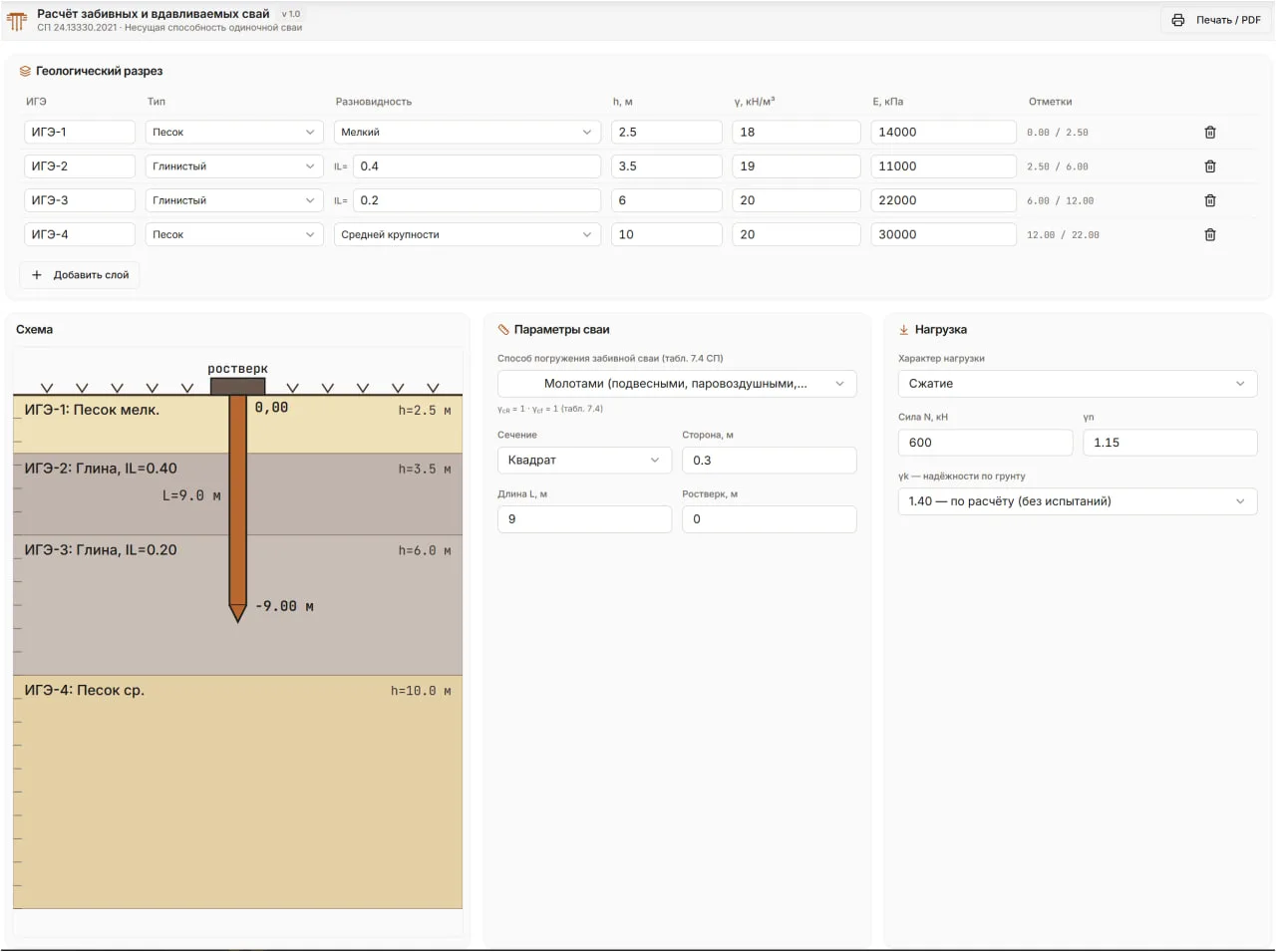
Task: Click the pencil icon beside Параметры сваи
Action: [503, 329]
